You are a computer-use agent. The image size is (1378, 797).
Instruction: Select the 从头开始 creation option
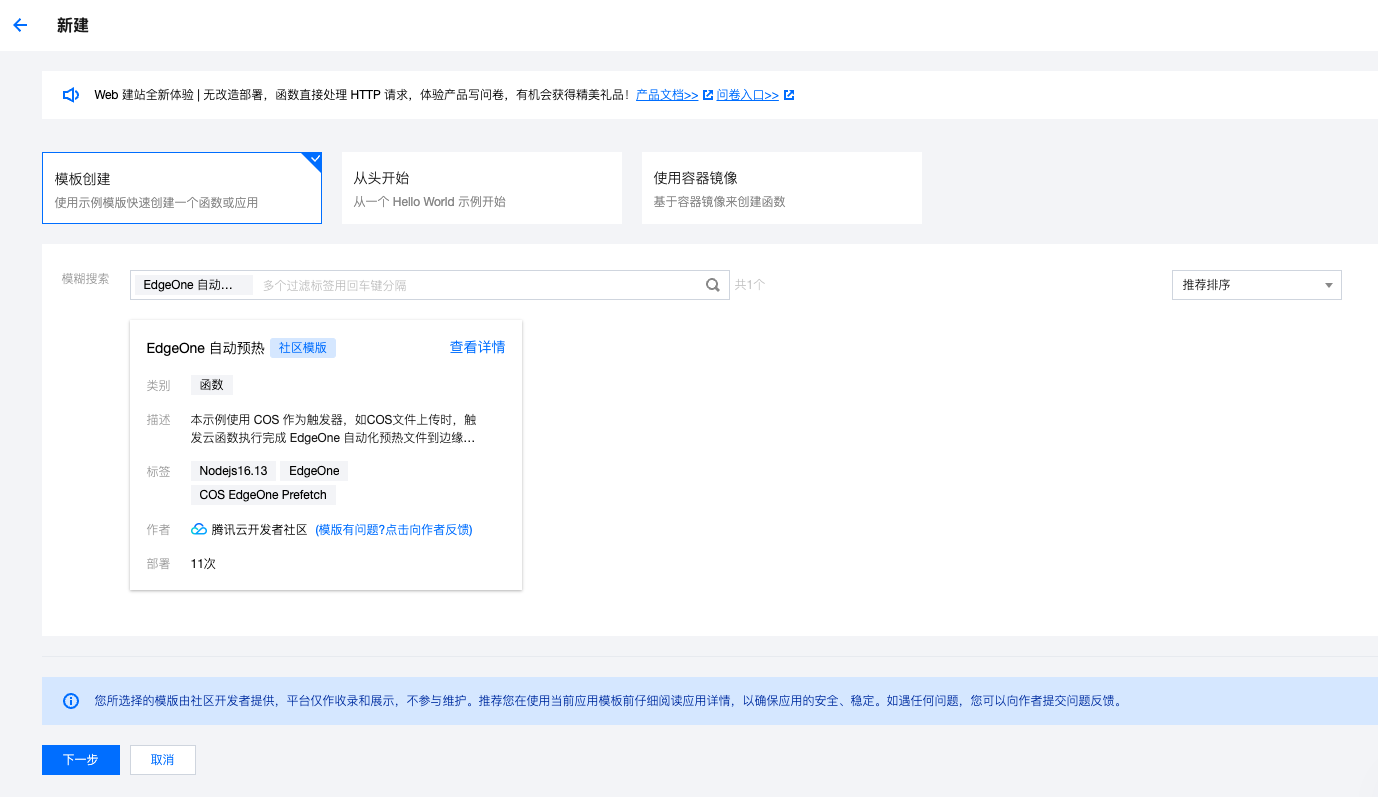click(482, 188)
